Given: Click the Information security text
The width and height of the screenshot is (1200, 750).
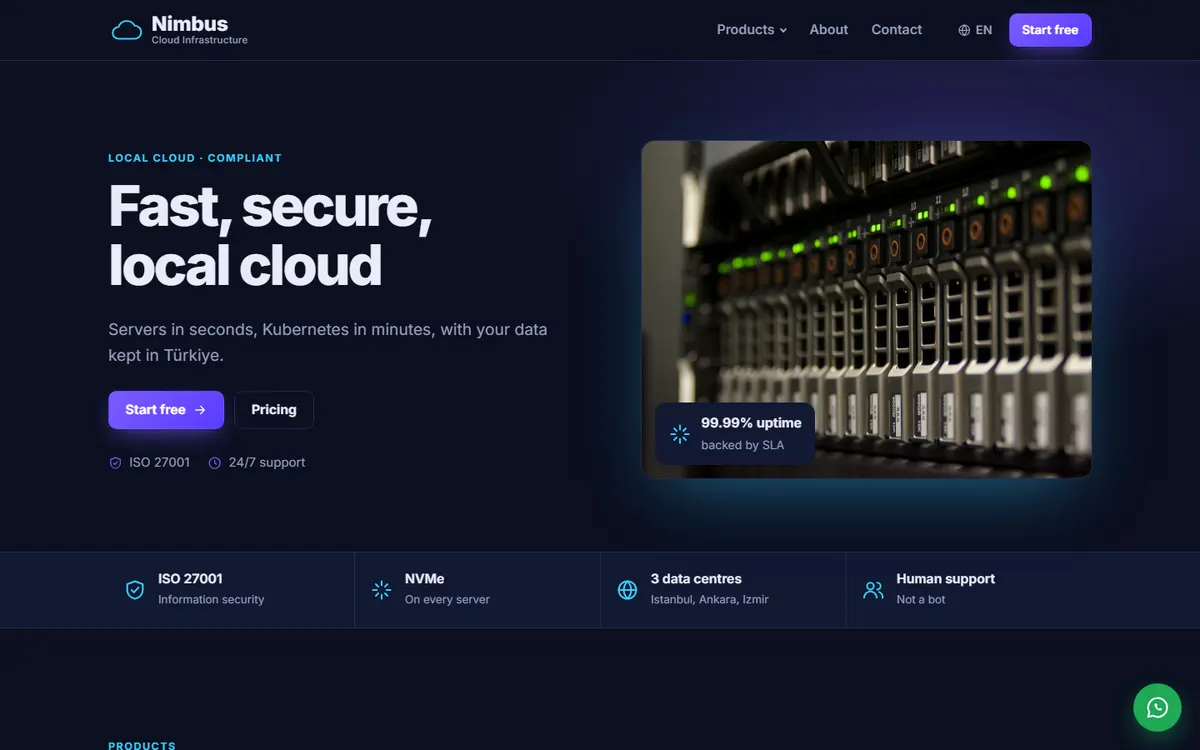Looking at the screenshot, I should click(211, 600).
